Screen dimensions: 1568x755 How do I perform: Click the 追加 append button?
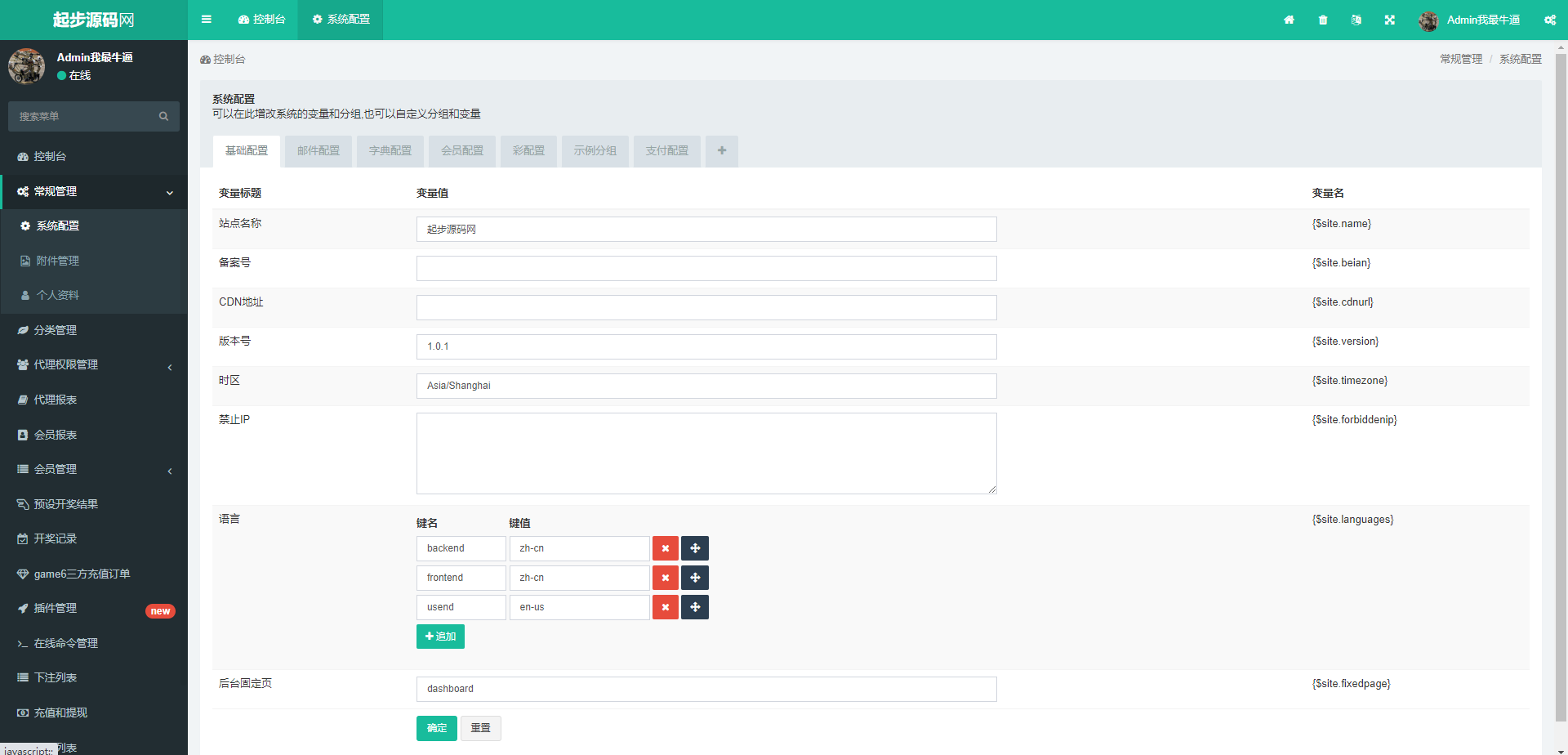point(440,637)
